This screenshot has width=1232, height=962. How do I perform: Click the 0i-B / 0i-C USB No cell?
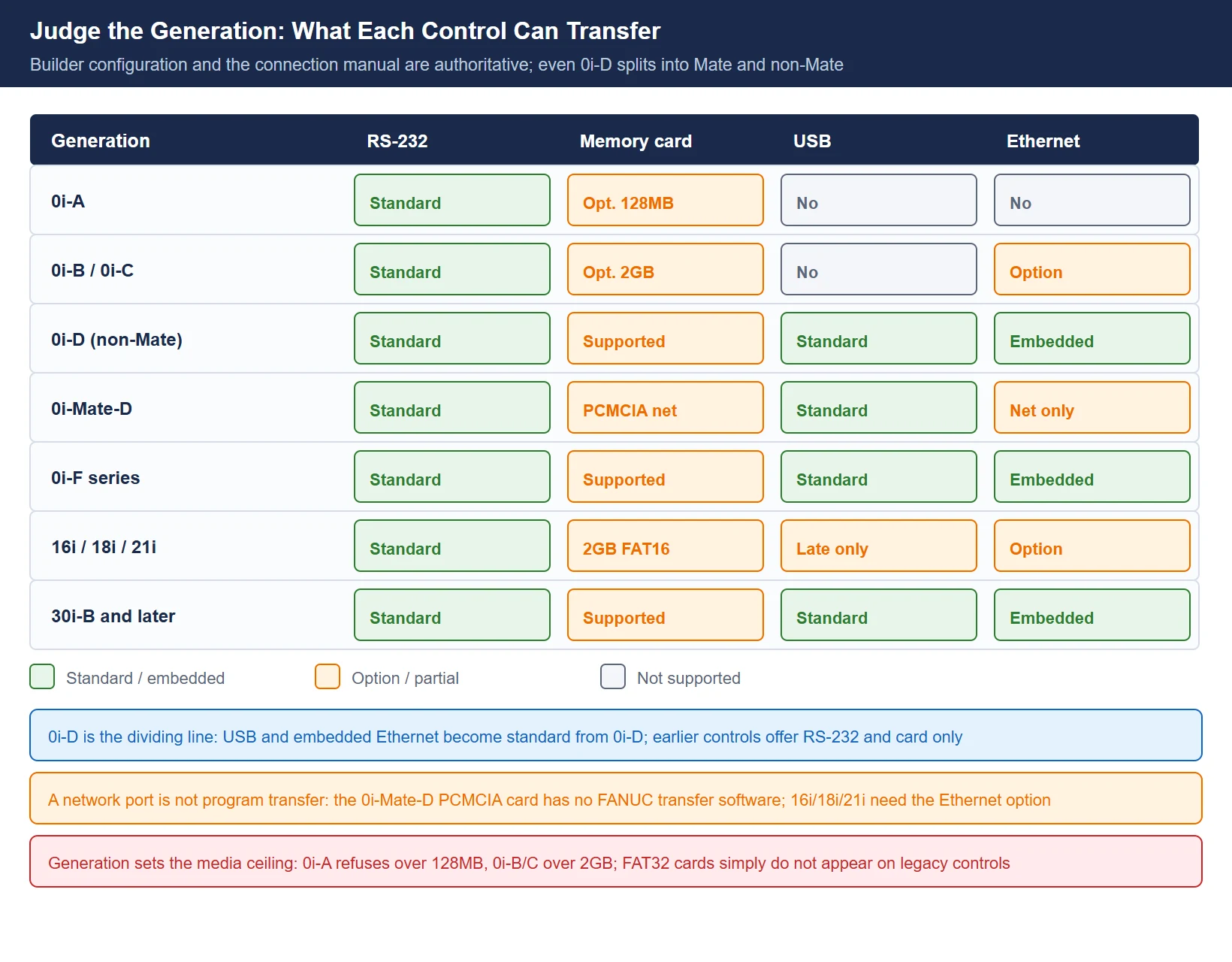tap(879, 269)
